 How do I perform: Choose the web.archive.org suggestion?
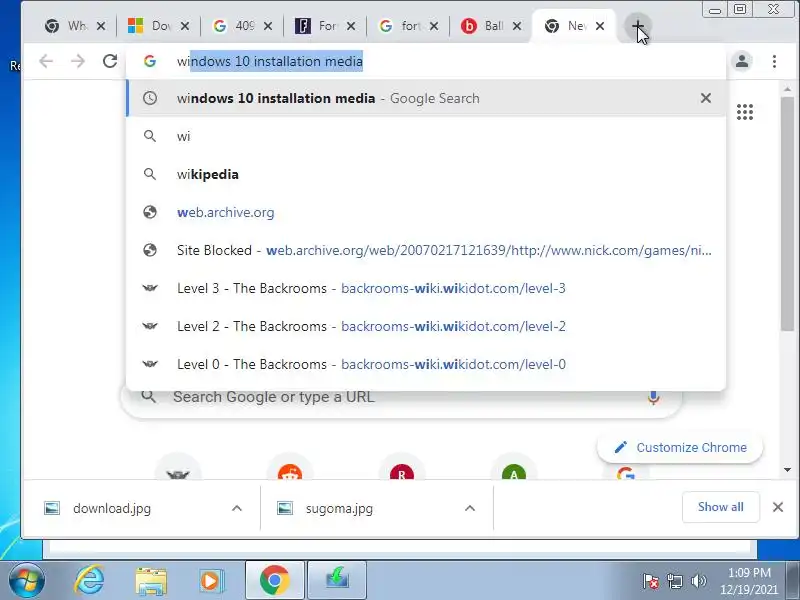point(426,212)
